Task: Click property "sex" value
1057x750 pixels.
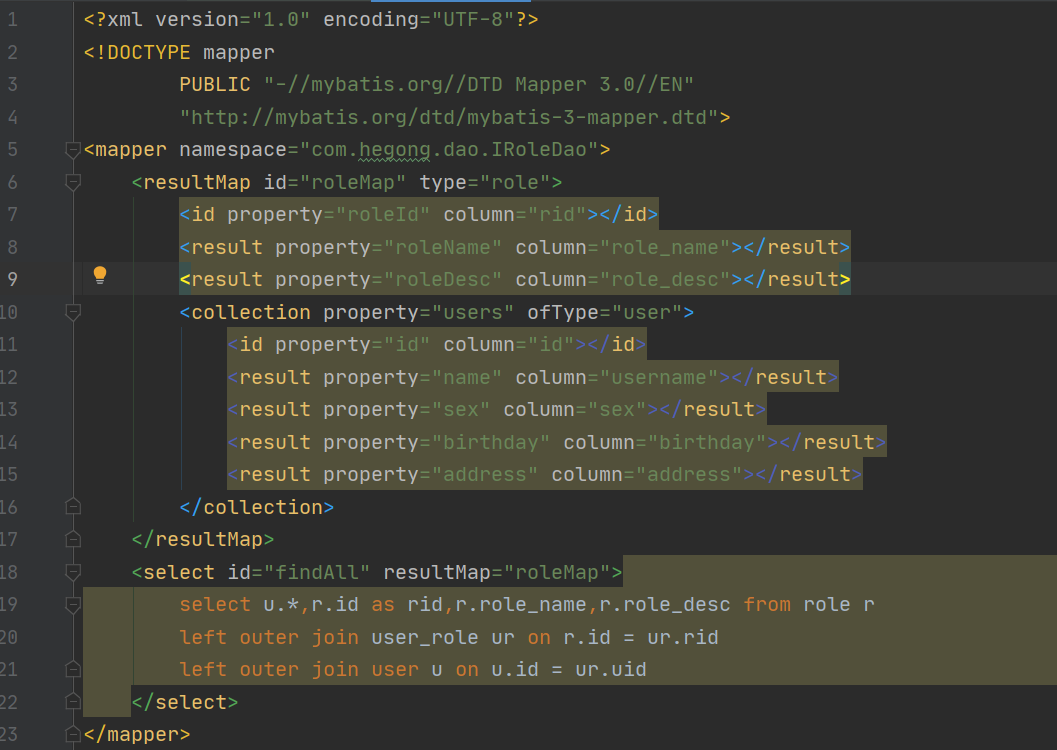Action: tap(460, 409)
